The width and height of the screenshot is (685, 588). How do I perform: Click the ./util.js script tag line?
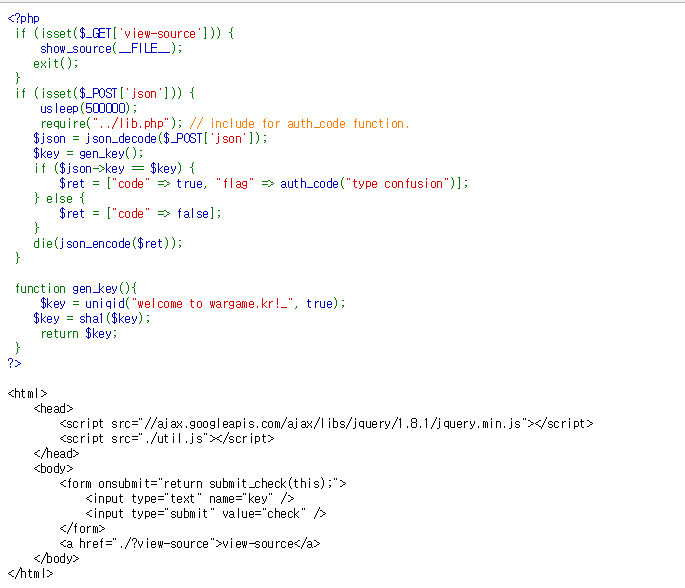pos(167,438)
